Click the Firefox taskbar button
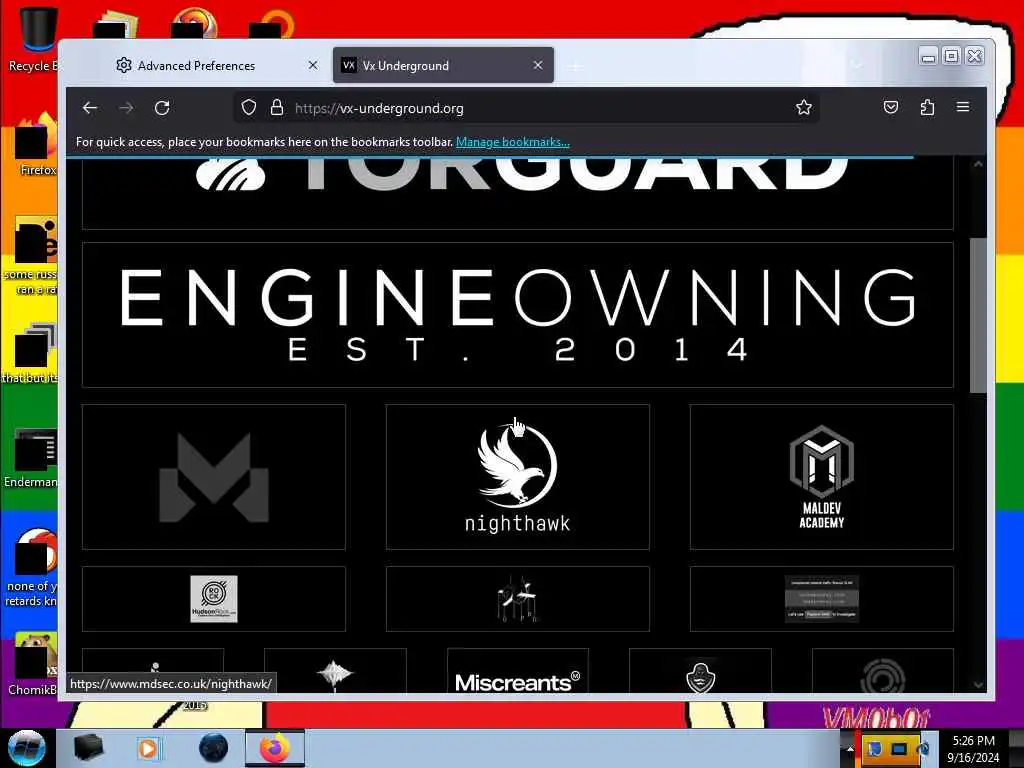Viewport: 1024px width, 768px height. 275,748
